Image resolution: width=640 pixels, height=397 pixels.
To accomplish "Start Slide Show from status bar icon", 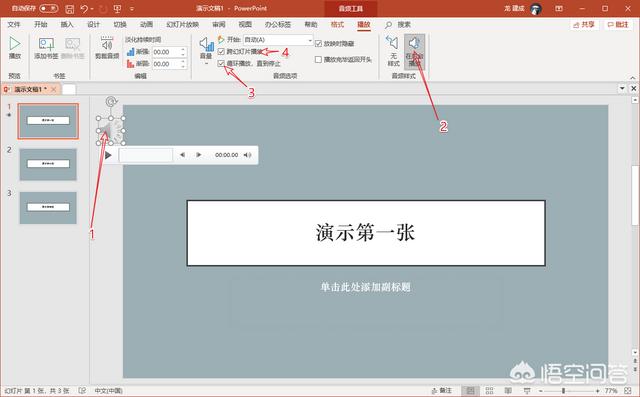I will coord(527,391).
